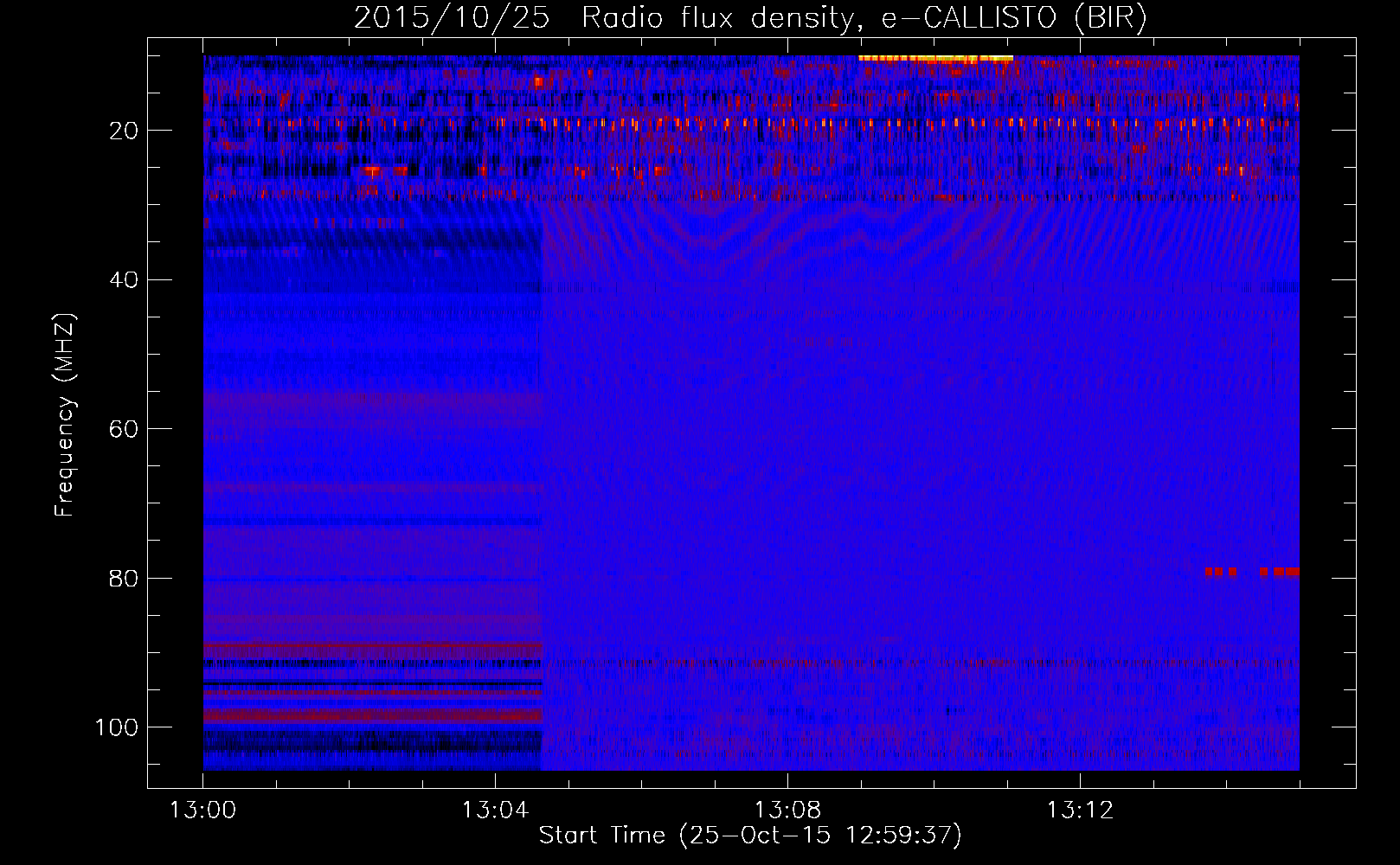Click the 100 frequency tick label

pyautogui.click(x=117, y=727)
